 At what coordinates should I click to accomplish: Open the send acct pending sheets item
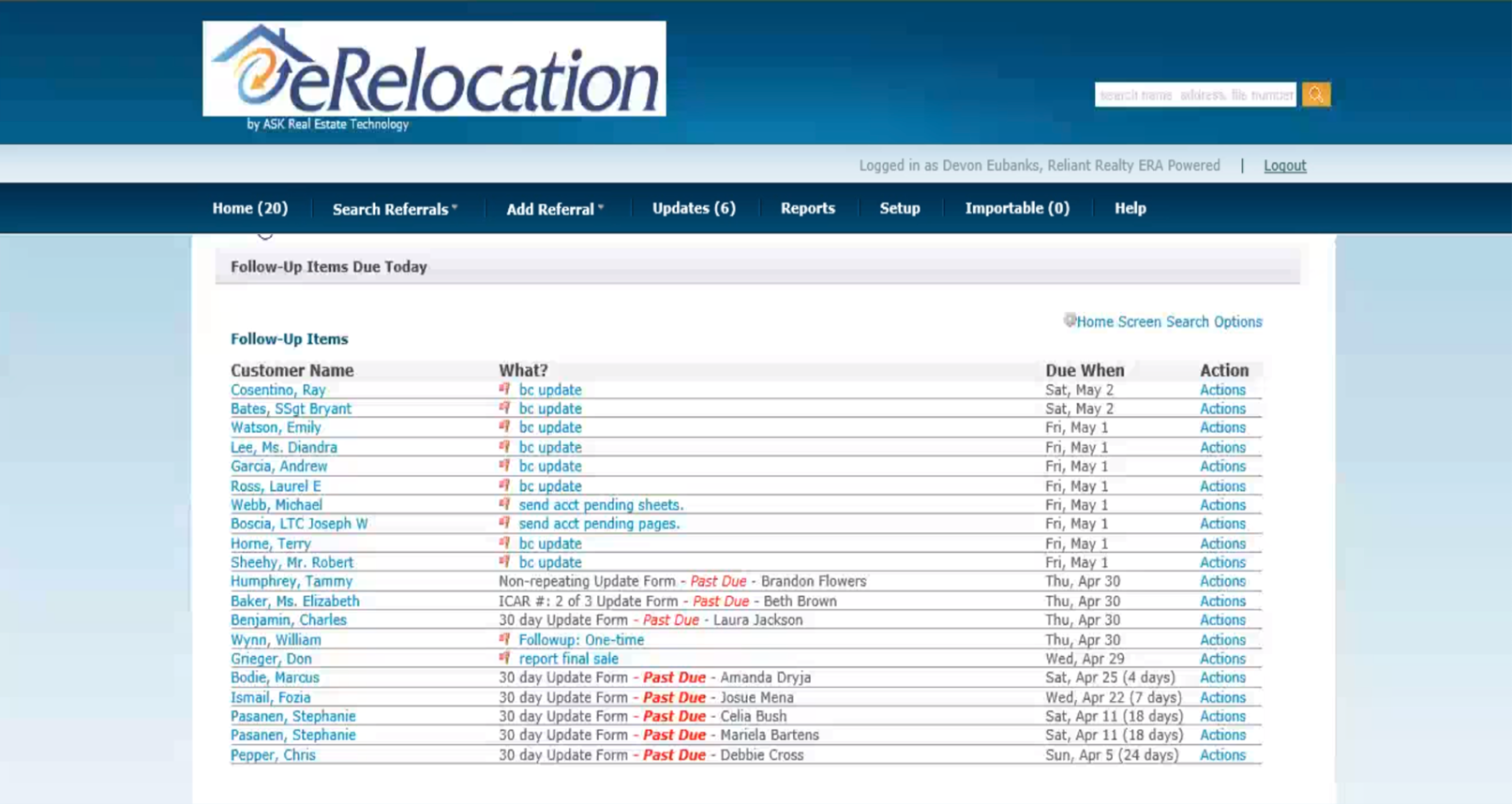click(601, 504)
